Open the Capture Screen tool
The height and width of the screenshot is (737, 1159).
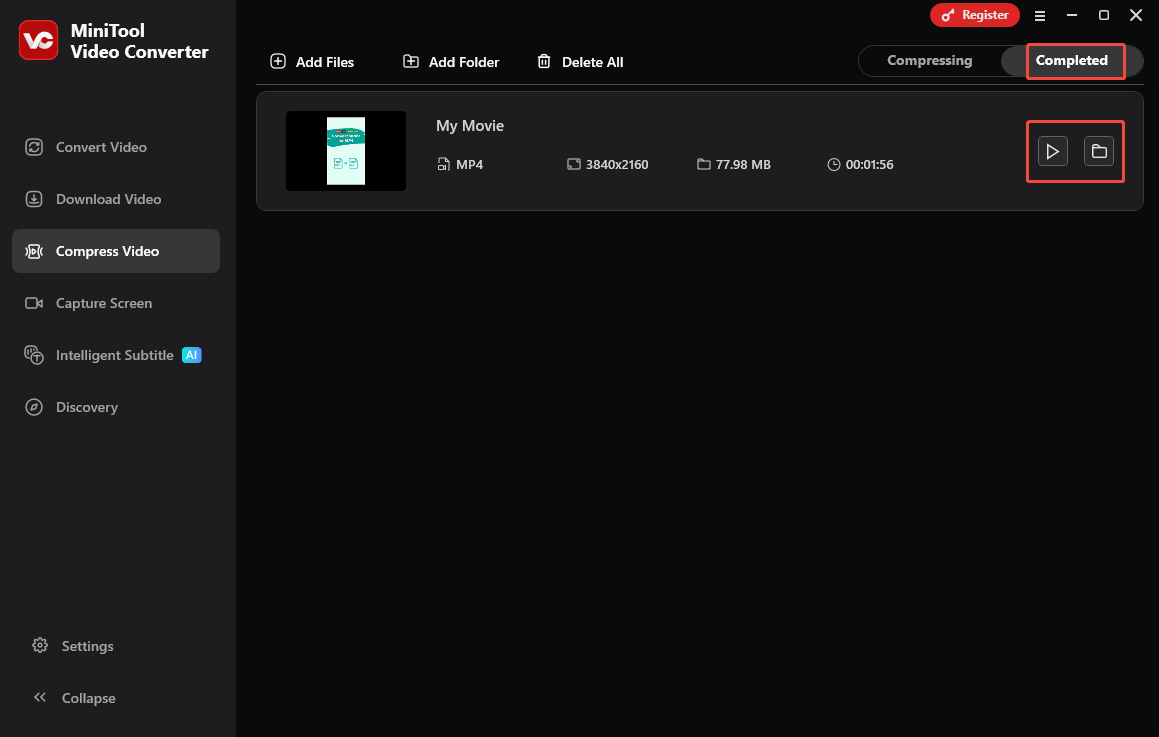[x=103, y=303]
